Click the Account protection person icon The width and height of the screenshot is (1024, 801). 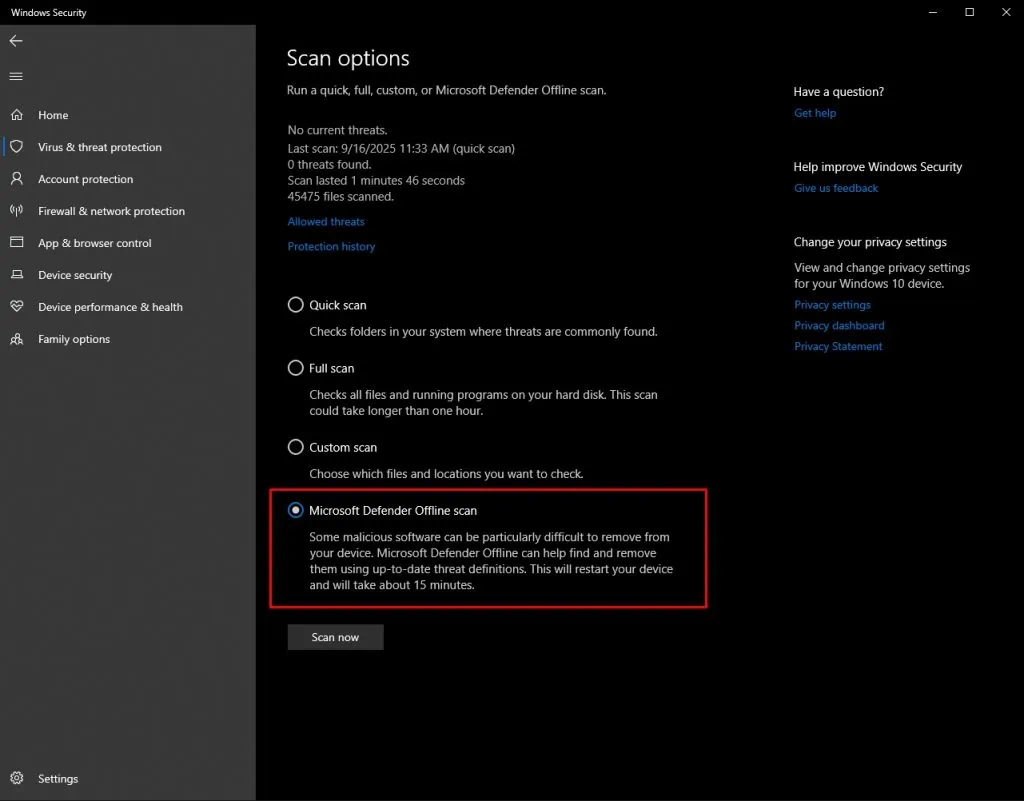click(x=16, y=179)
